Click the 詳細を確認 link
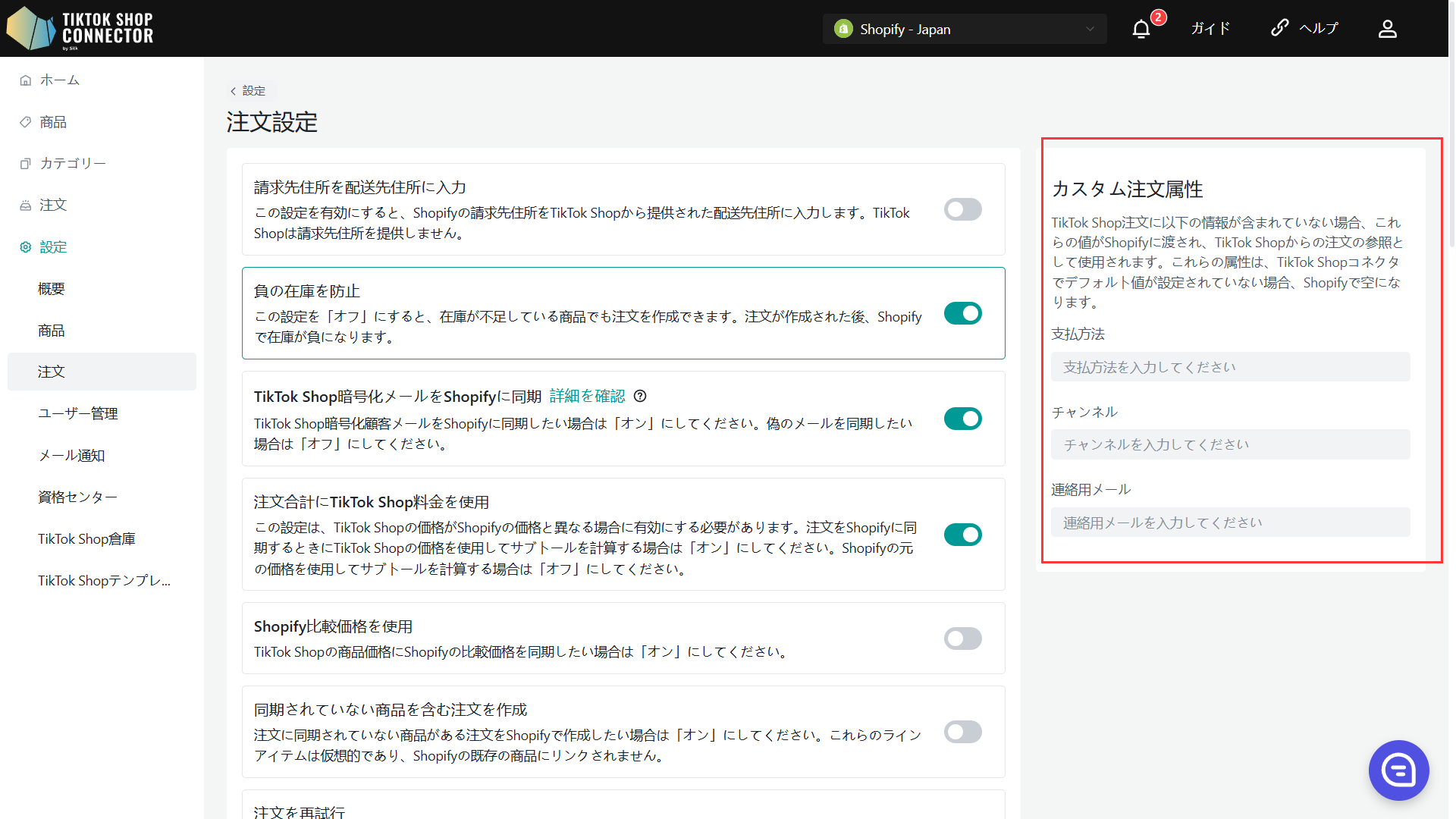1456x819 pixels. pos(587,396)
